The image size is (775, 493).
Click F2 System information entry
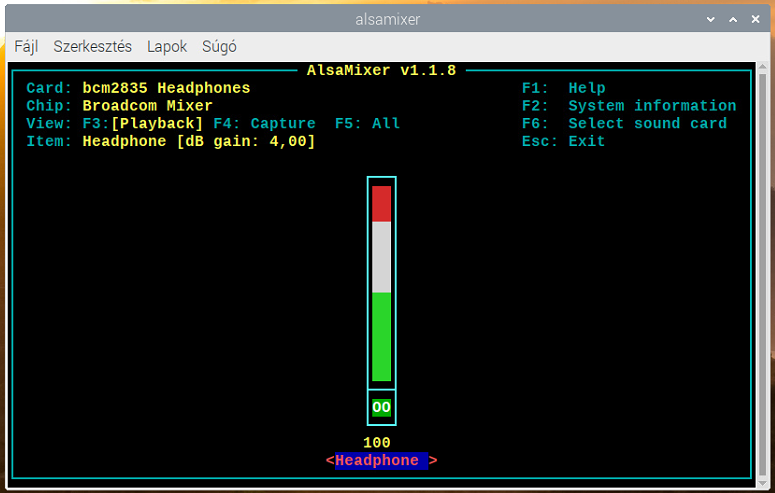629,106
